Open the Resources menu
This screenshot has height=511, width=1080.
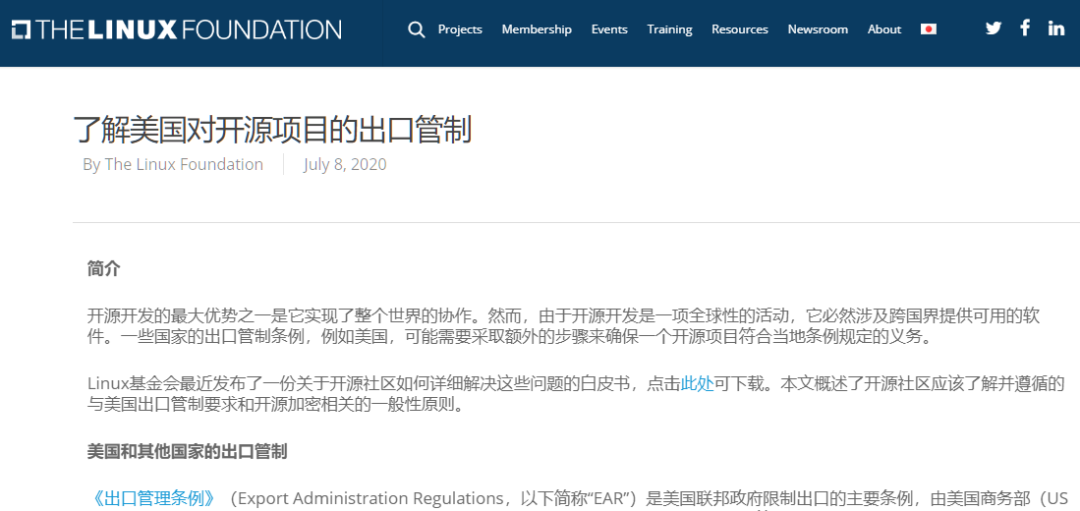(740, 30)
